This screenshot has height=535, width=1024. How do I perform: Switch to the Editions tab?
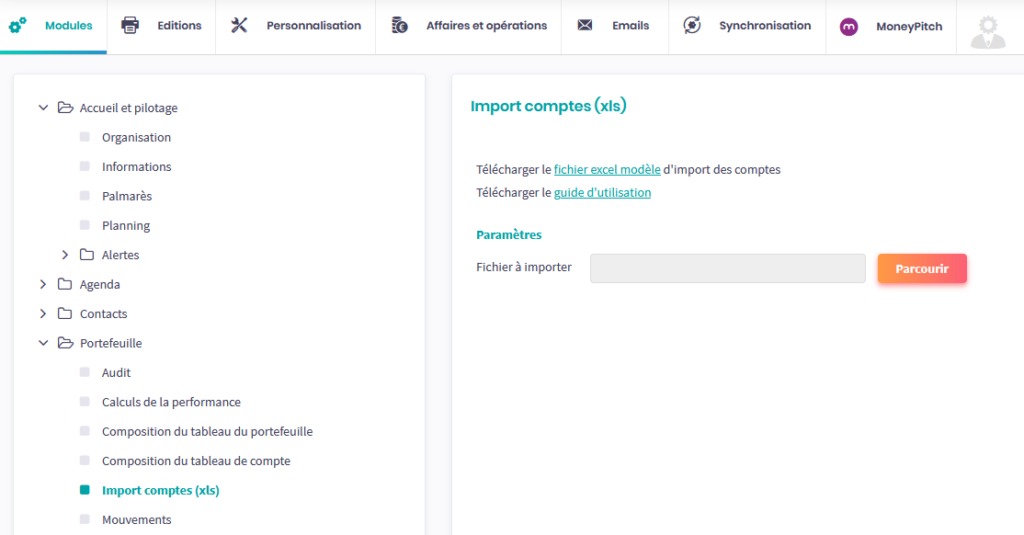(179, 26)
